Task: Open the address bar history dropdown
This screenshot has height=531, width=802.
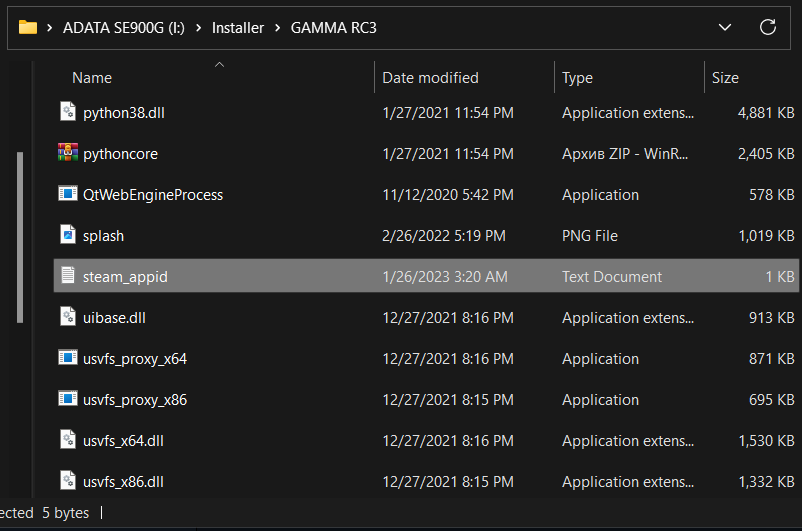Action: (725, 28)
